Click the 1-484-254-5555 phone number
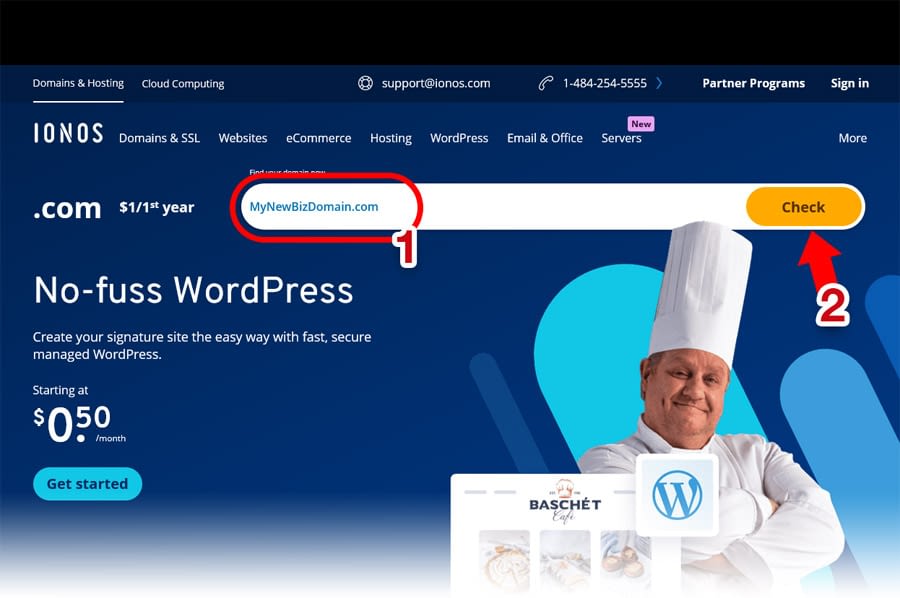Screen dimensions: 900x598 [x=605, y=83]
